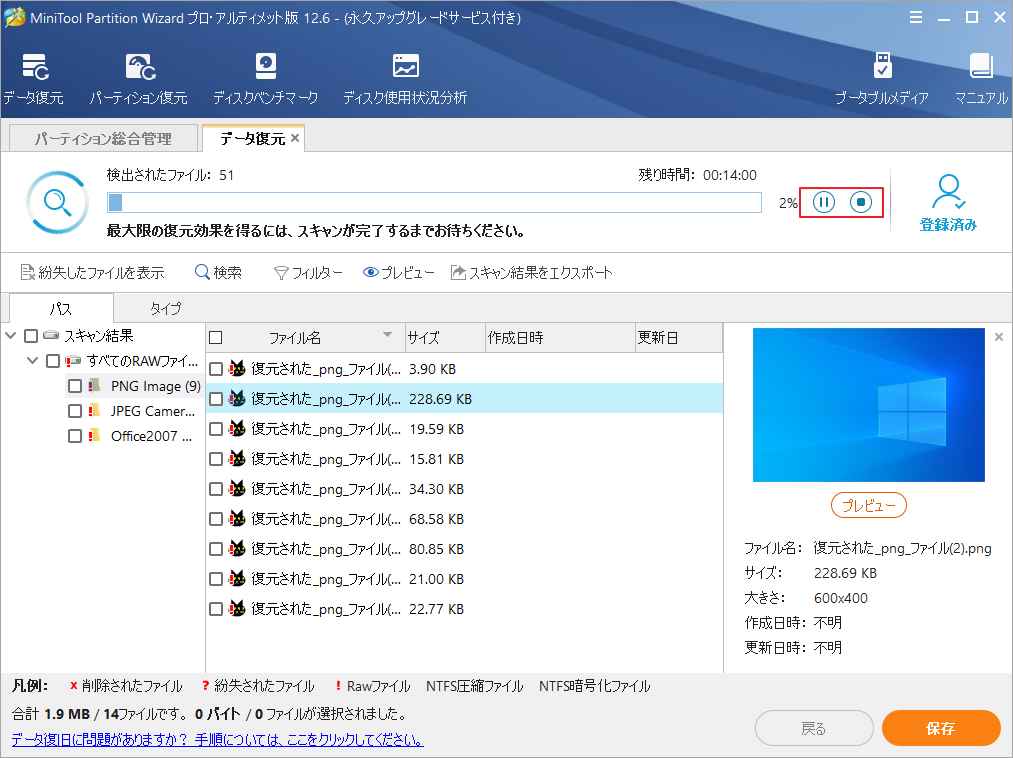Click the Office2007 folder icon in the tree
1013x758 pixels.
pyautogui.click(x=95, y=436)
